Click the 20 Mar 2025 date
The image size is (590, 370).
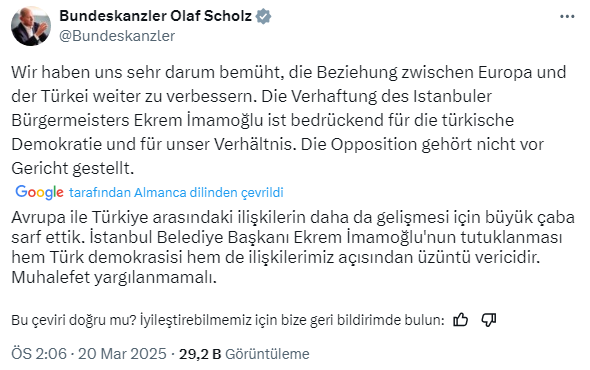(122, 354)
